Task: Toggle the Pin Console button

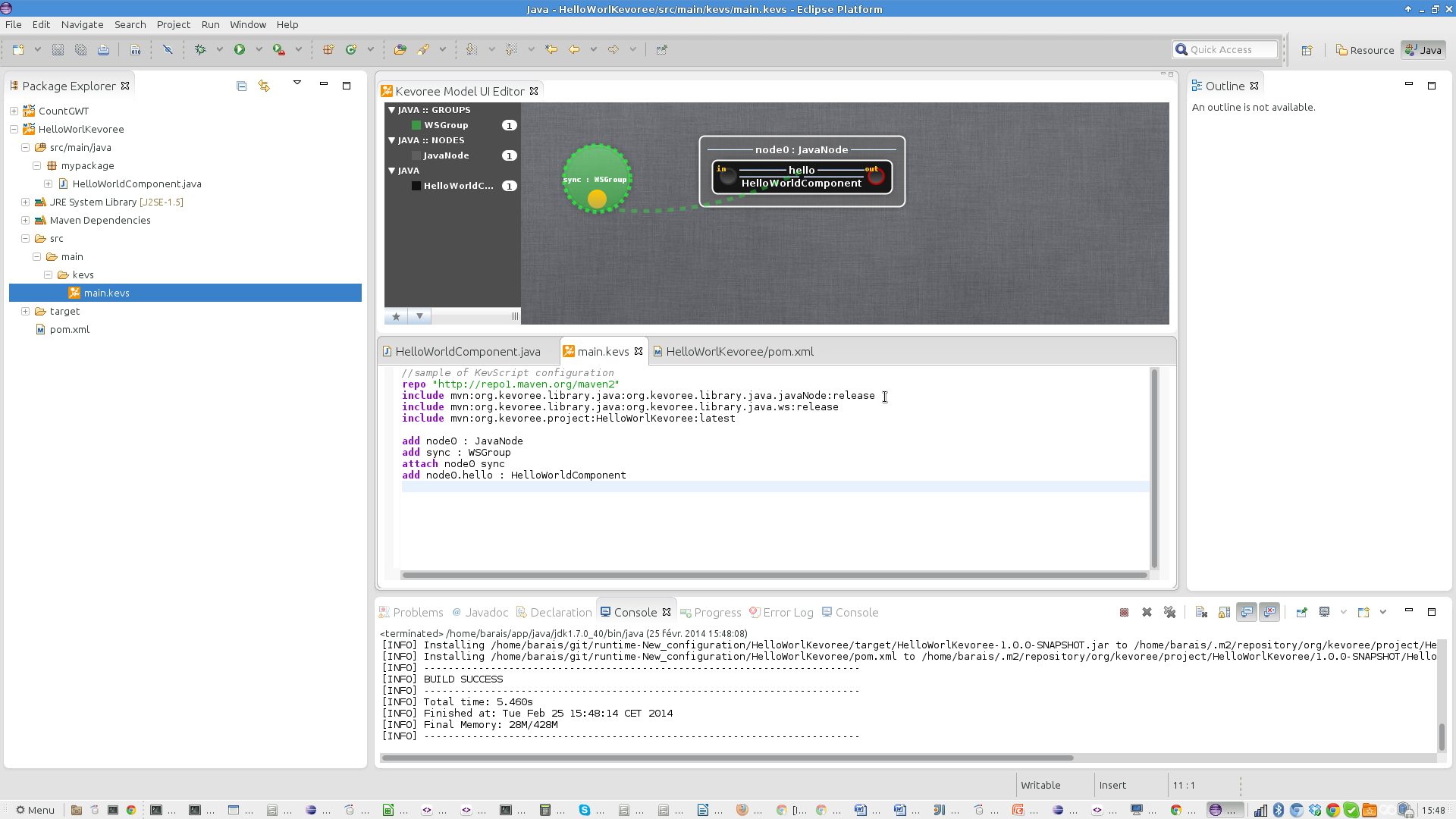Action: 1302,612
